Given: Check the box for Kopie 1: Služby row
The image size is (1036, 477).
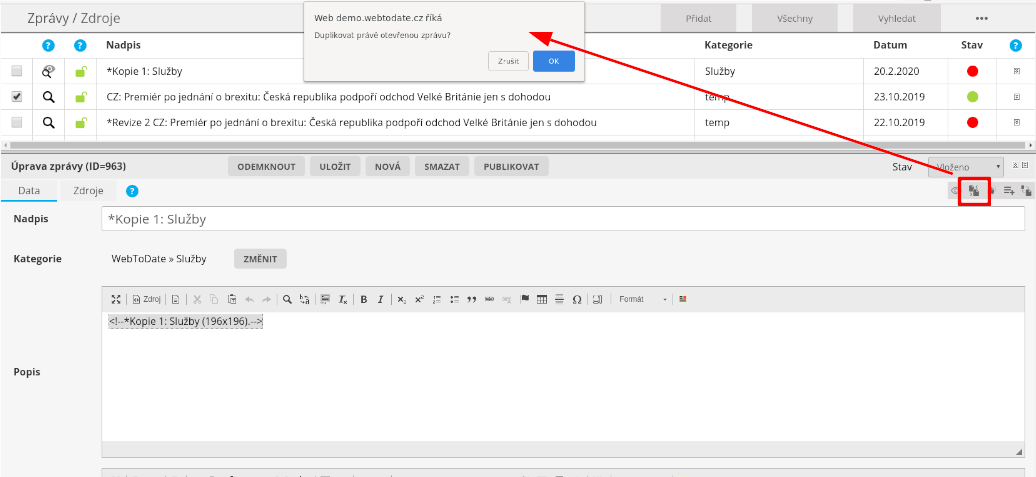Looking at the screenshot, I should pos(17,72).
